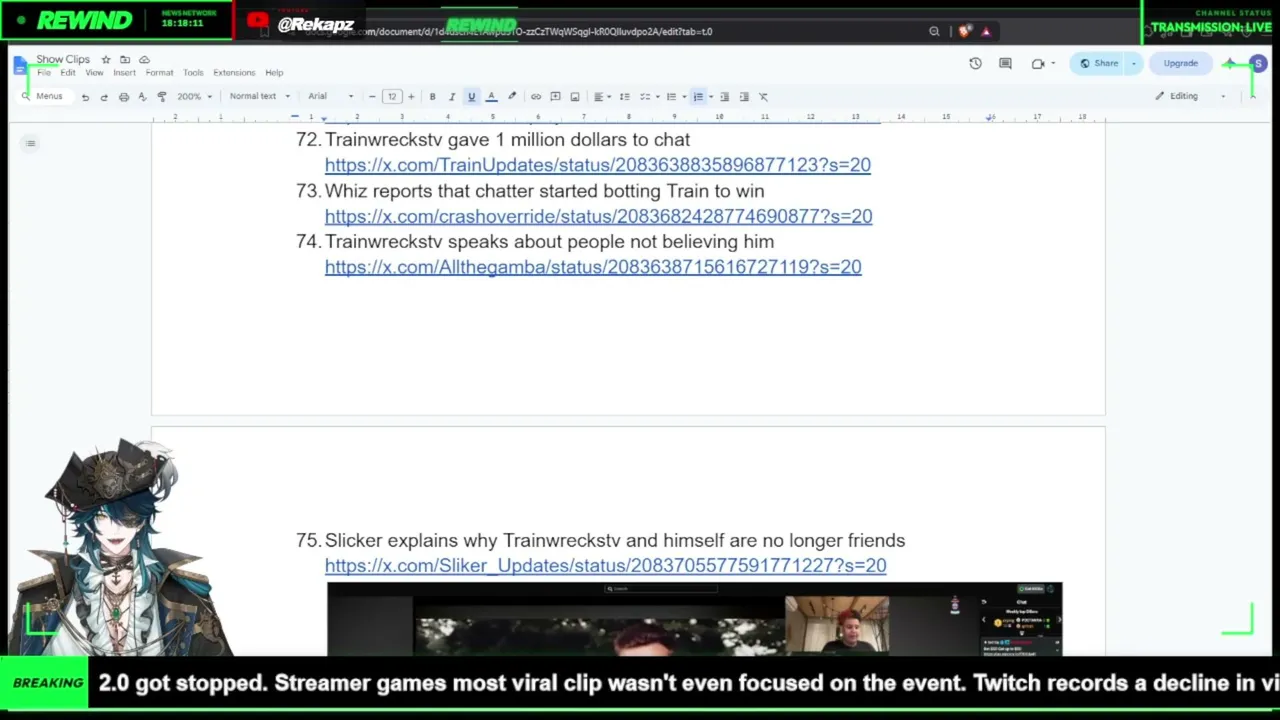Open the move-to-folder icon

coord(125,60)
